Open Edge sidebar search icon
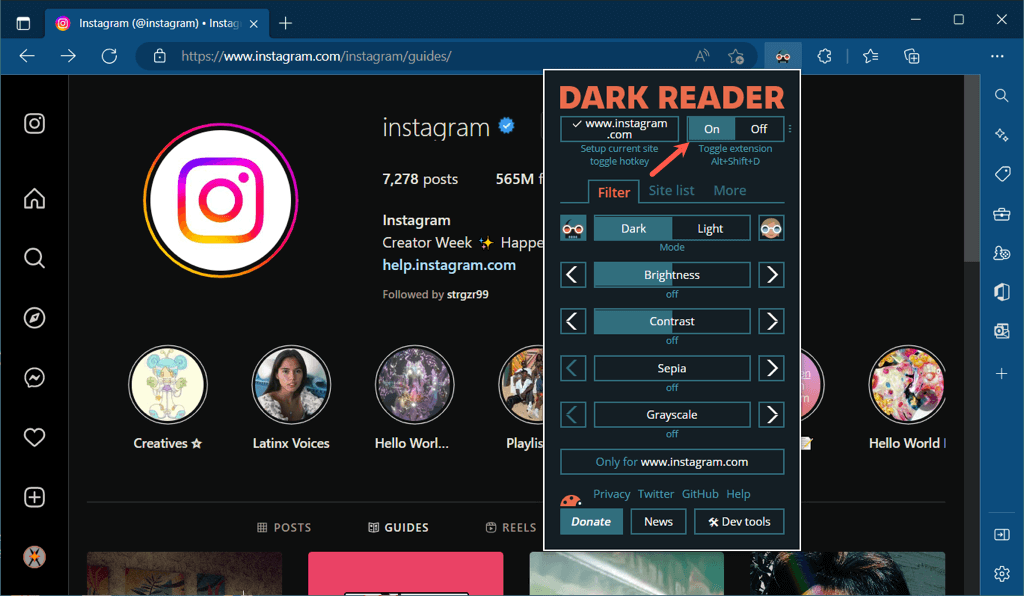 pyautogui.click(x=1001, y=96)
